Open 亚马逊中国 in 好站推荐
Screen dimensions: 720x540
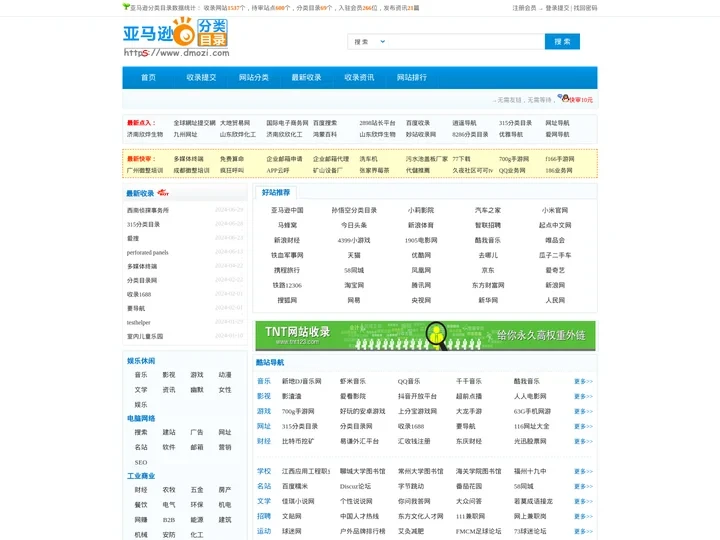(287, 210)
